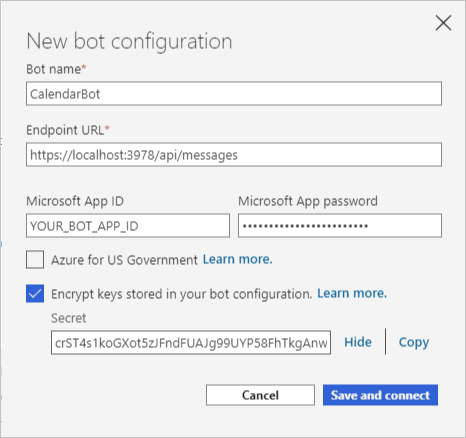
Task: Click the Bot name label text
Action: [56, 69]
